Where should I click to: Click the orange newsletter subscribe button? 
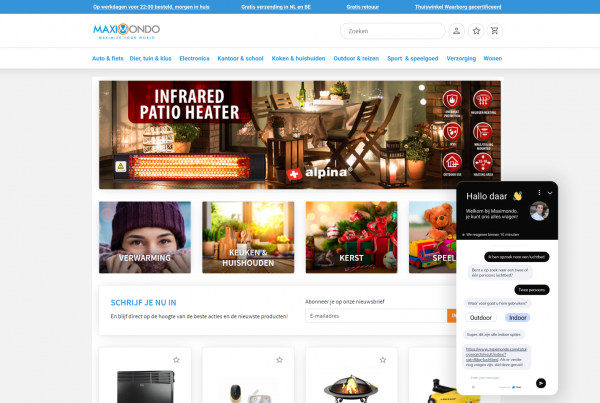coord(452,316)
